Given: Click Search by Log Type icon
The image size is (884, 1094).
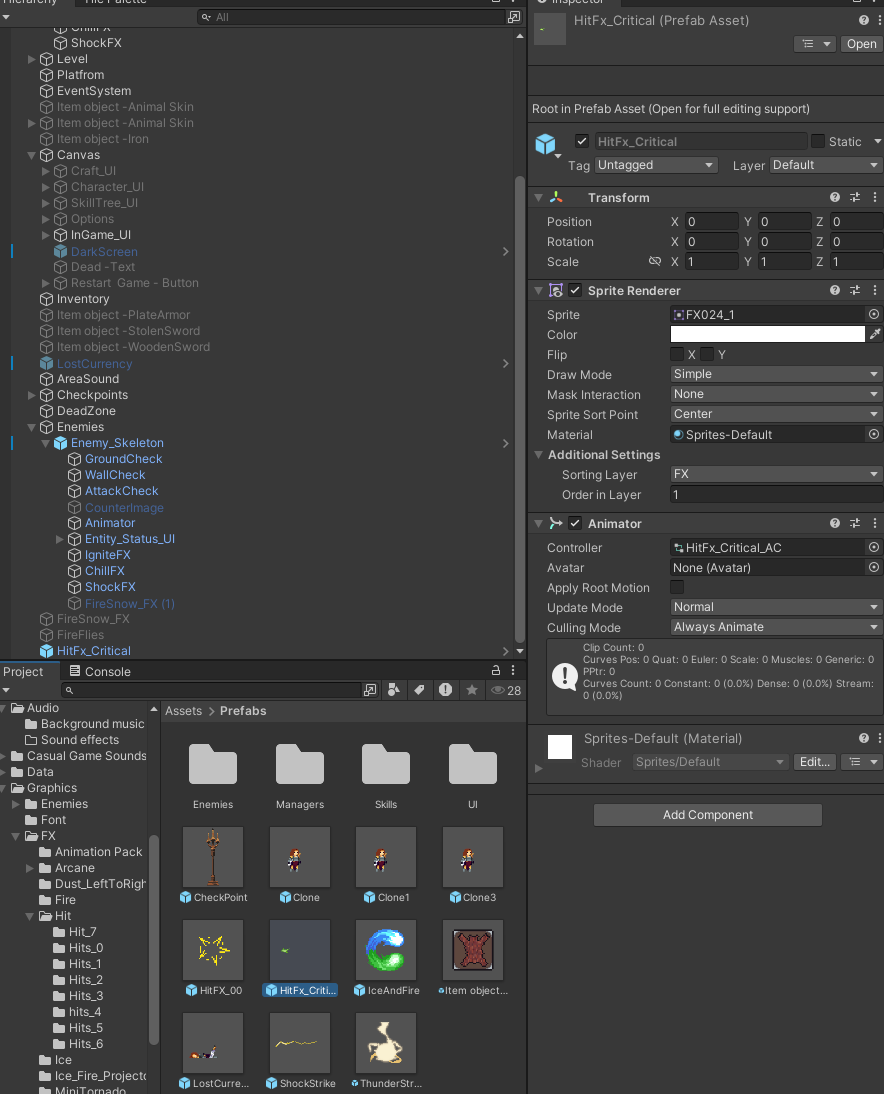Looking at the screenshot, I should coord(445,690).
